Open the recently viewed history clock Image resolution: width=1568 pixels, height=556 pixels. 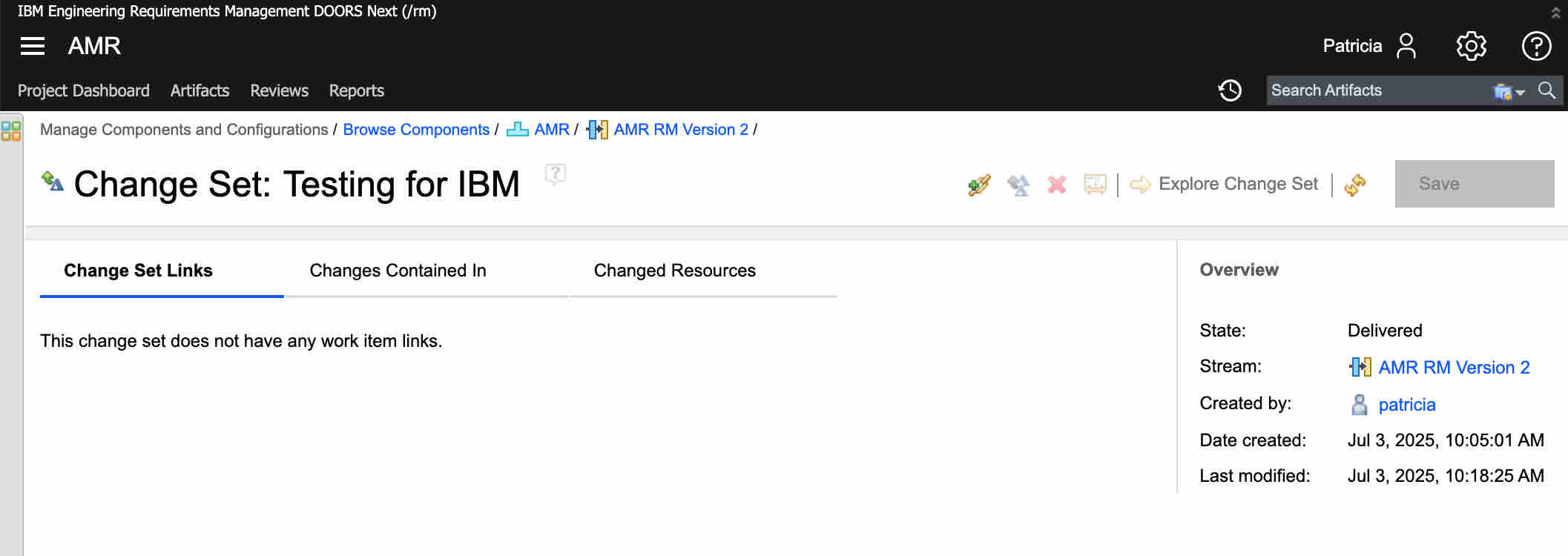pos(1230,90)
